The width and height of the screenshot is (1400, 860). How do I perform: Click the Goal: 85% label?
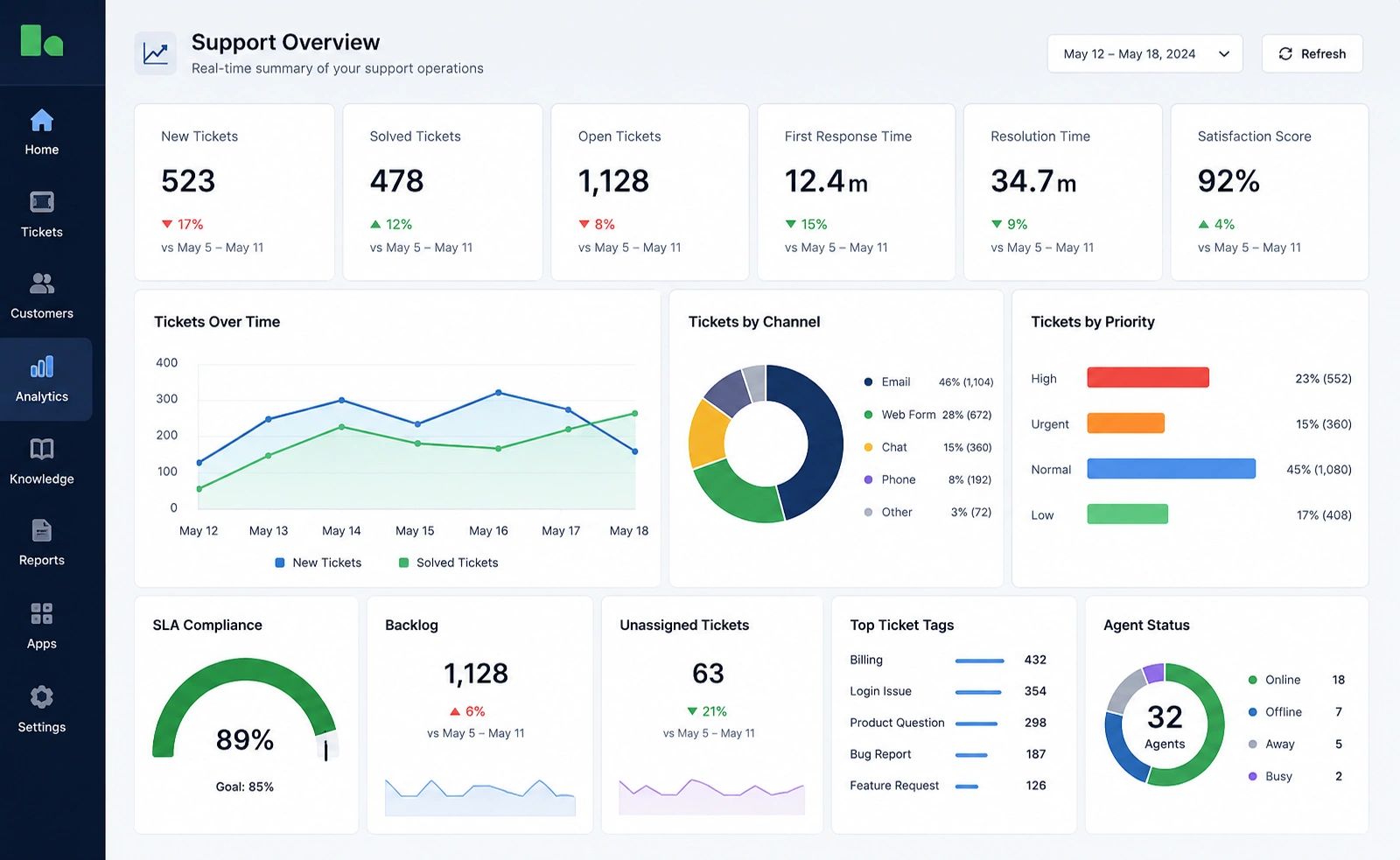(245, 787)
